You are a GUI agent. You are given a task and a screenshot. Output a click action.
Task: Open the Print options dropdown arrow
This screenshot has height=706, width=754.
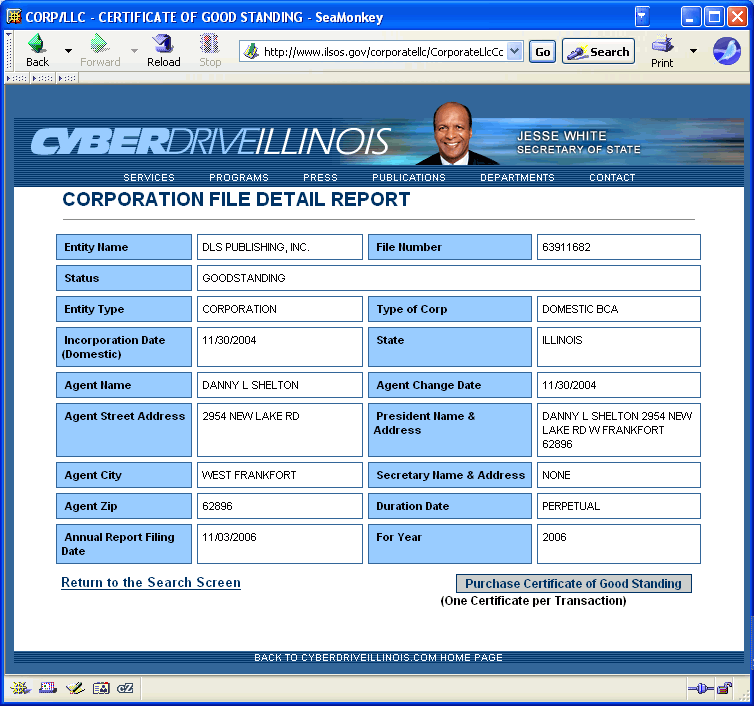coord(693,50)
